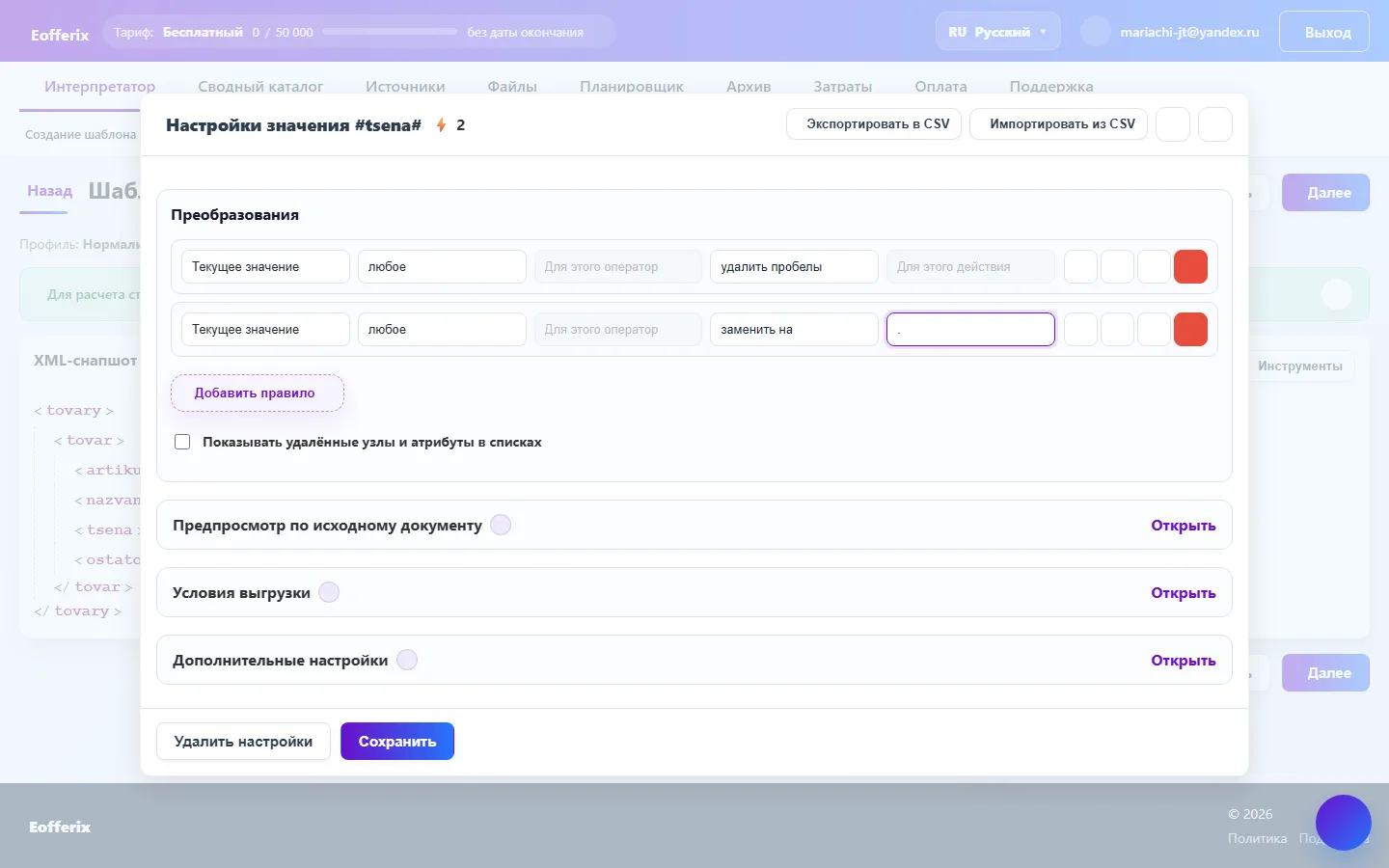Click the 'Выход' logout button
1389x868 pixels.
(x=1324, y=32)
